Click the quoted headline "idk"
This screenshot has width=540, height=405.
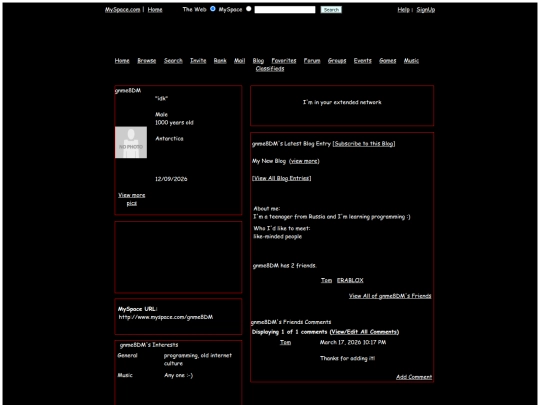[x=162, y=98]
